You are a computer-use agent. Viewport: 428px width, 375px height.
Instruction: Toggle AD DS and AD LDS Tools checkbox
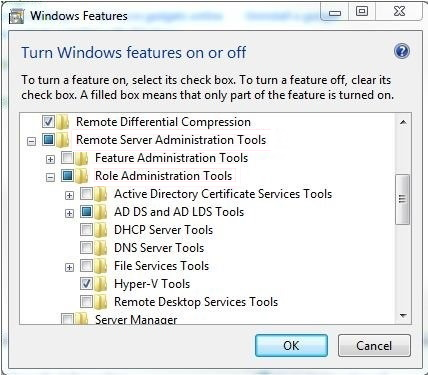pos(86,212)
